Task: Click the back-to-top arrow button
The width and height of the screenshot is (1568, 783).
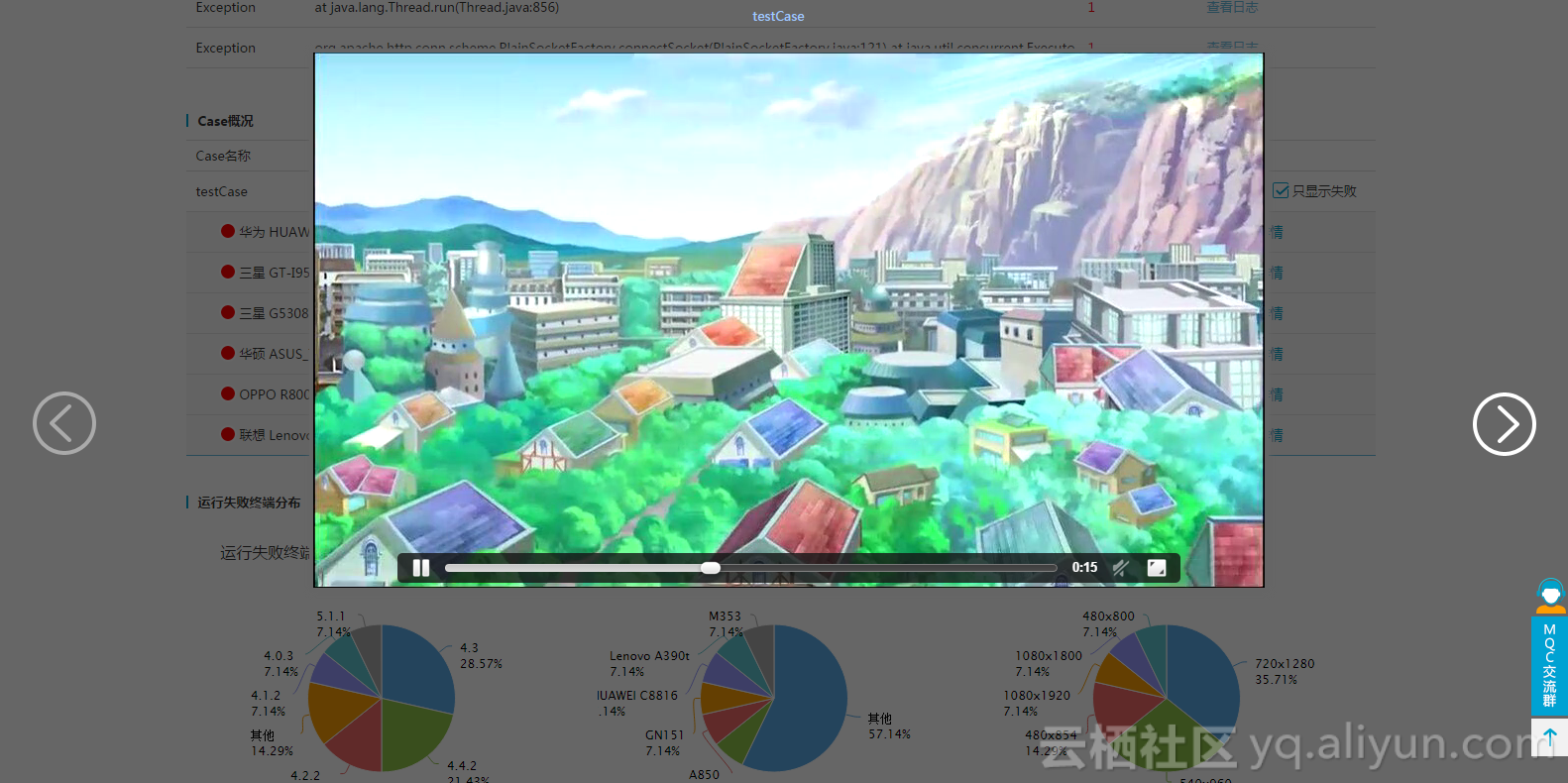Action: (1549, 738)
